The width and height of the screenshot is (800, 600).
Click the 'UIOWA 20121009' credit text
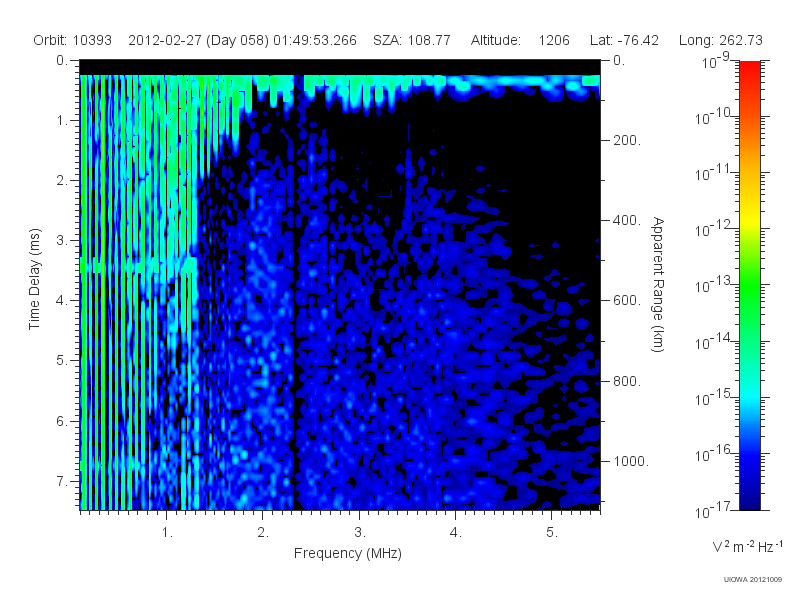pyautogui.click(x=753, y=580)
